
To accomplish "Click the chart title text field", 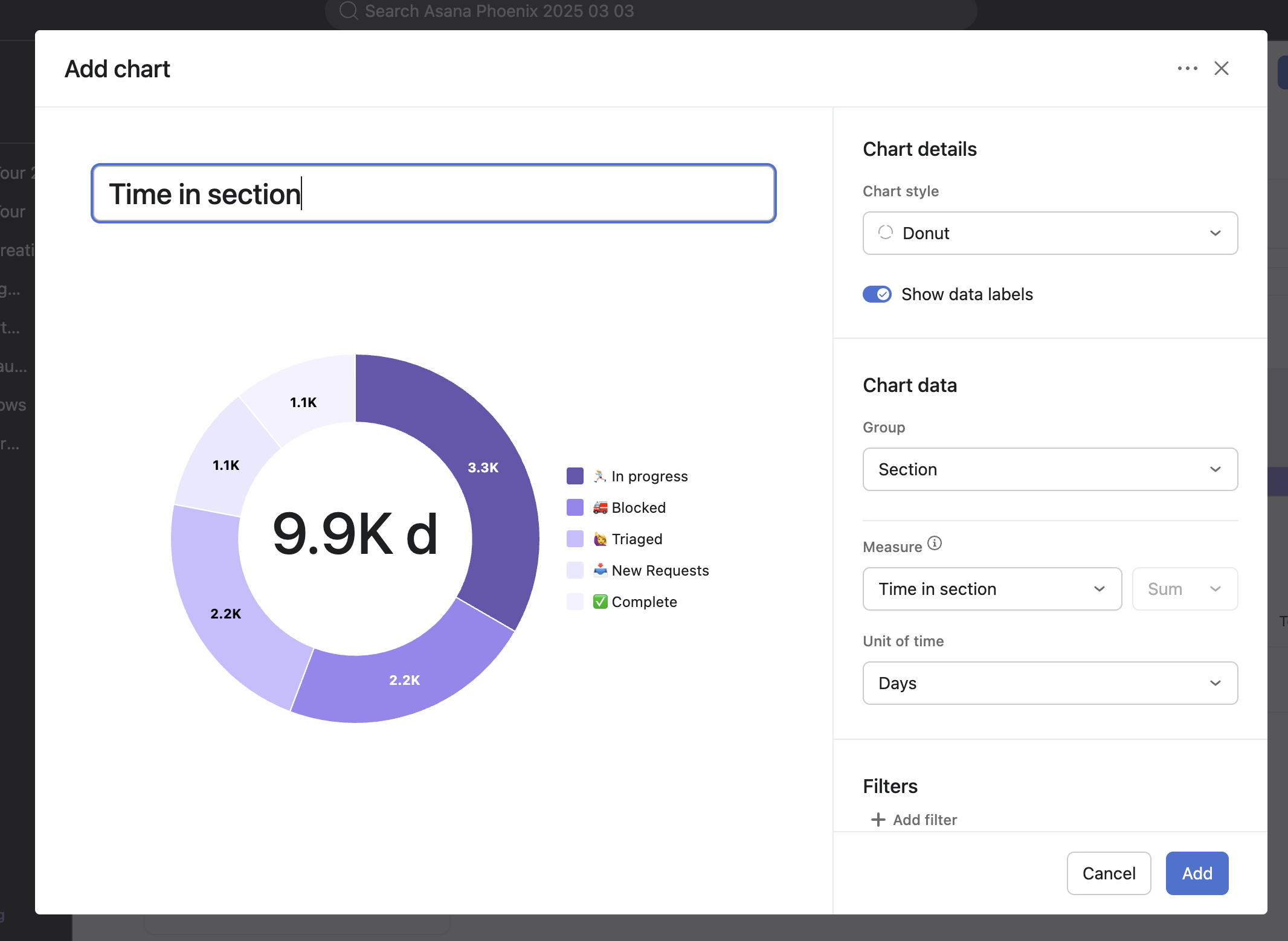I will (433, 194).
